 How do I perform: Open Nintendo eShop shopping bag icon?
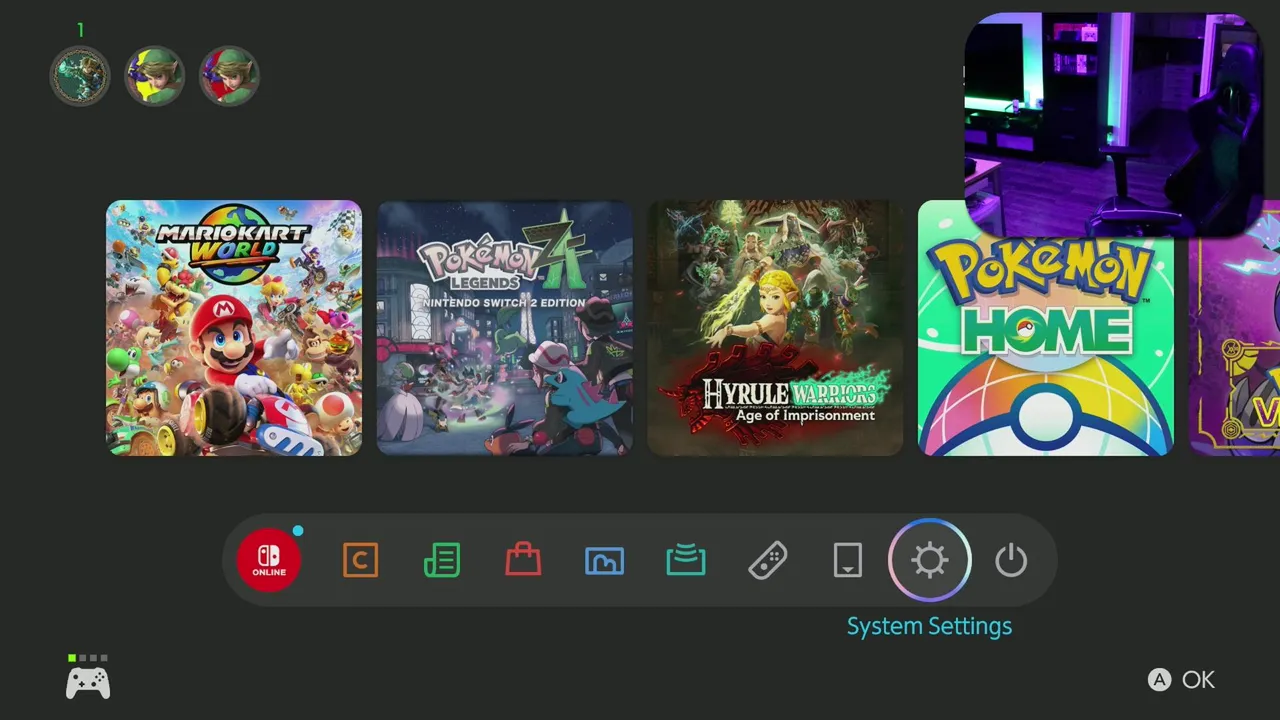[x=523, y=560]
